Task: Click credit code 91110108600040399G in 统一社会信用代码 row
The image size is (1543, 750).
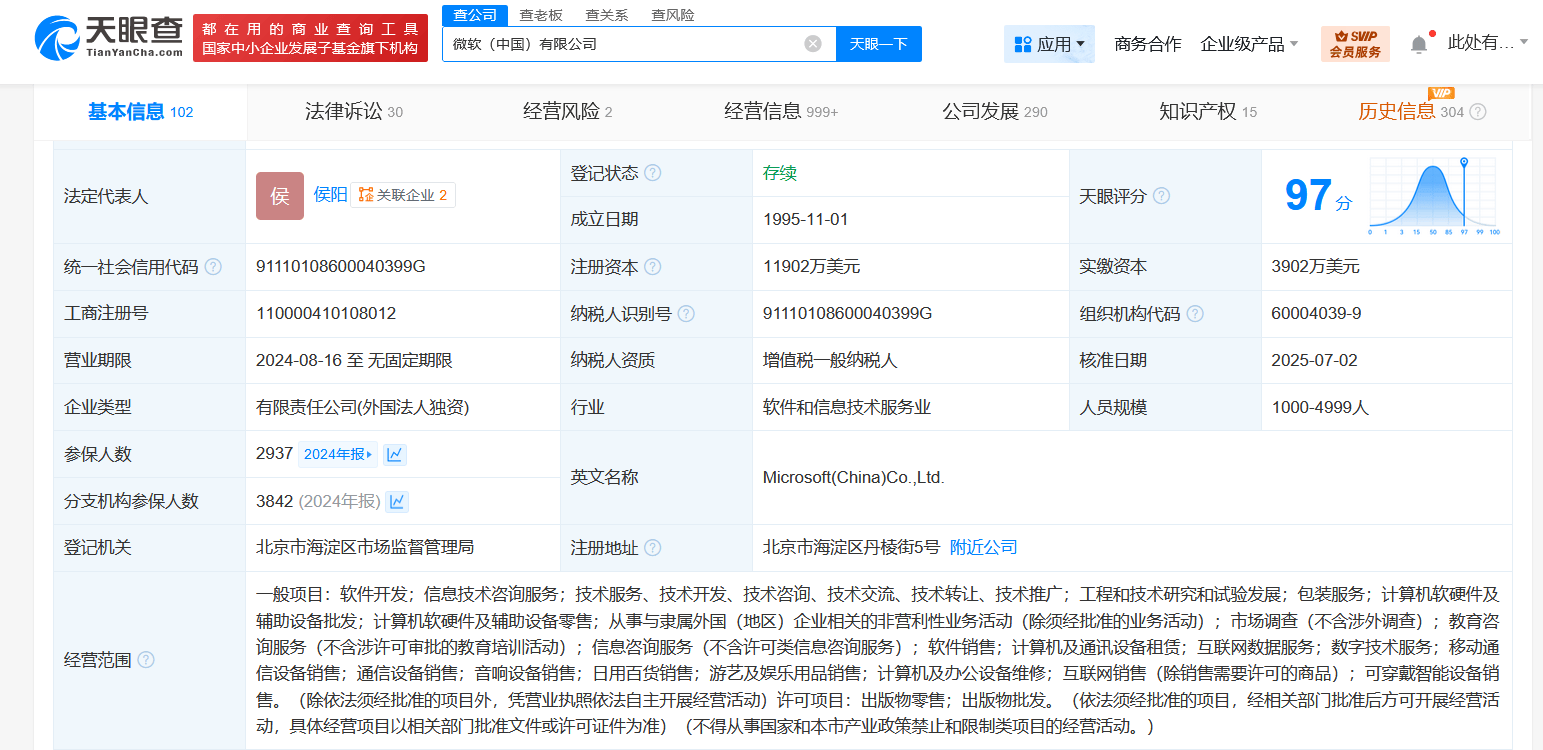Action: coord(341,266)
